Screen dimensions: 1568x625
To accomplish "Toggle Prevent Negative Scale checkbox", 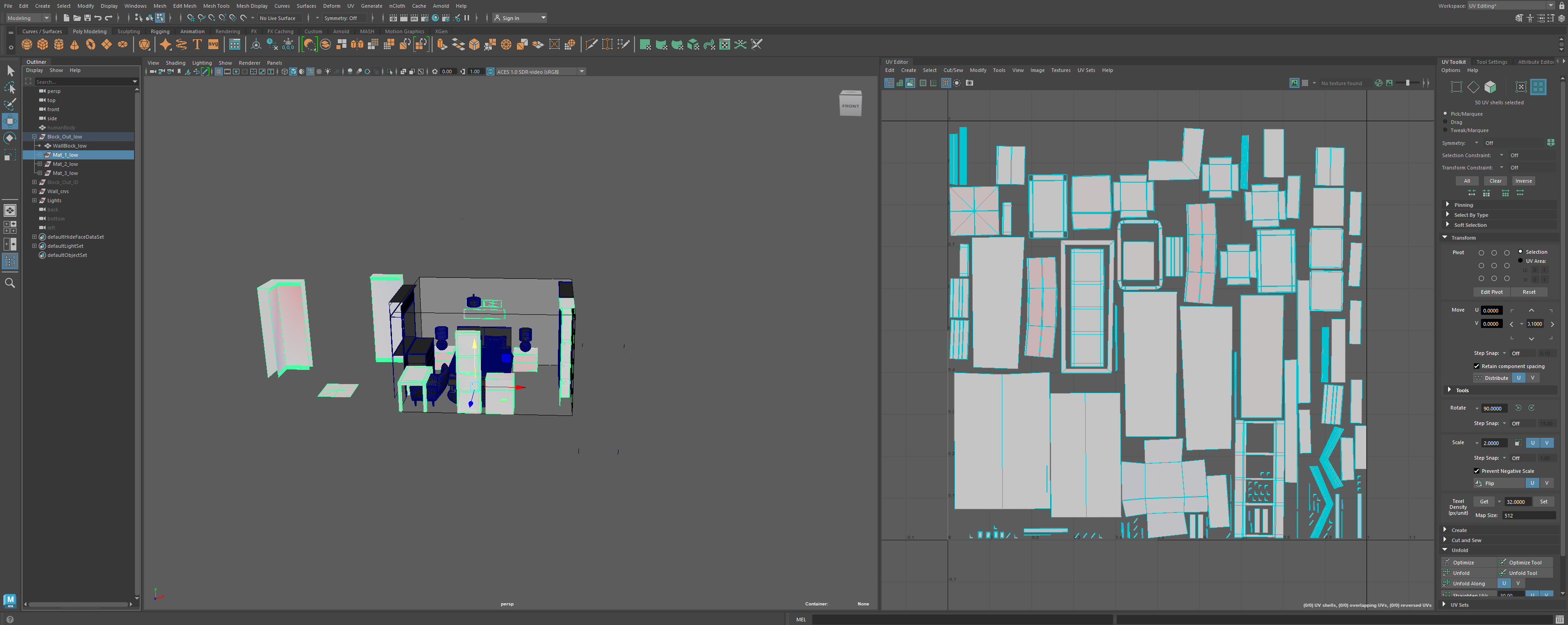I will point(1476,471).
